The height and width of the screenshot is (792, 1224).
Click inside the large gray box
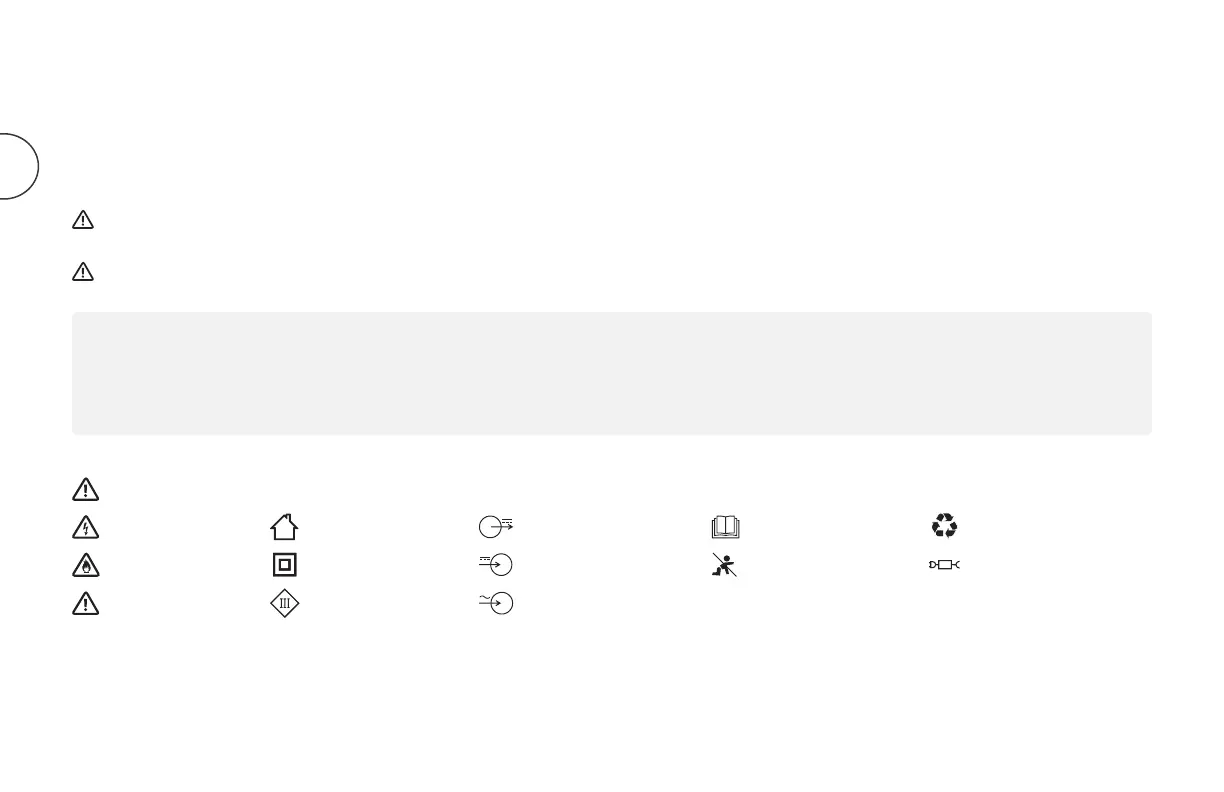point(612,373)
